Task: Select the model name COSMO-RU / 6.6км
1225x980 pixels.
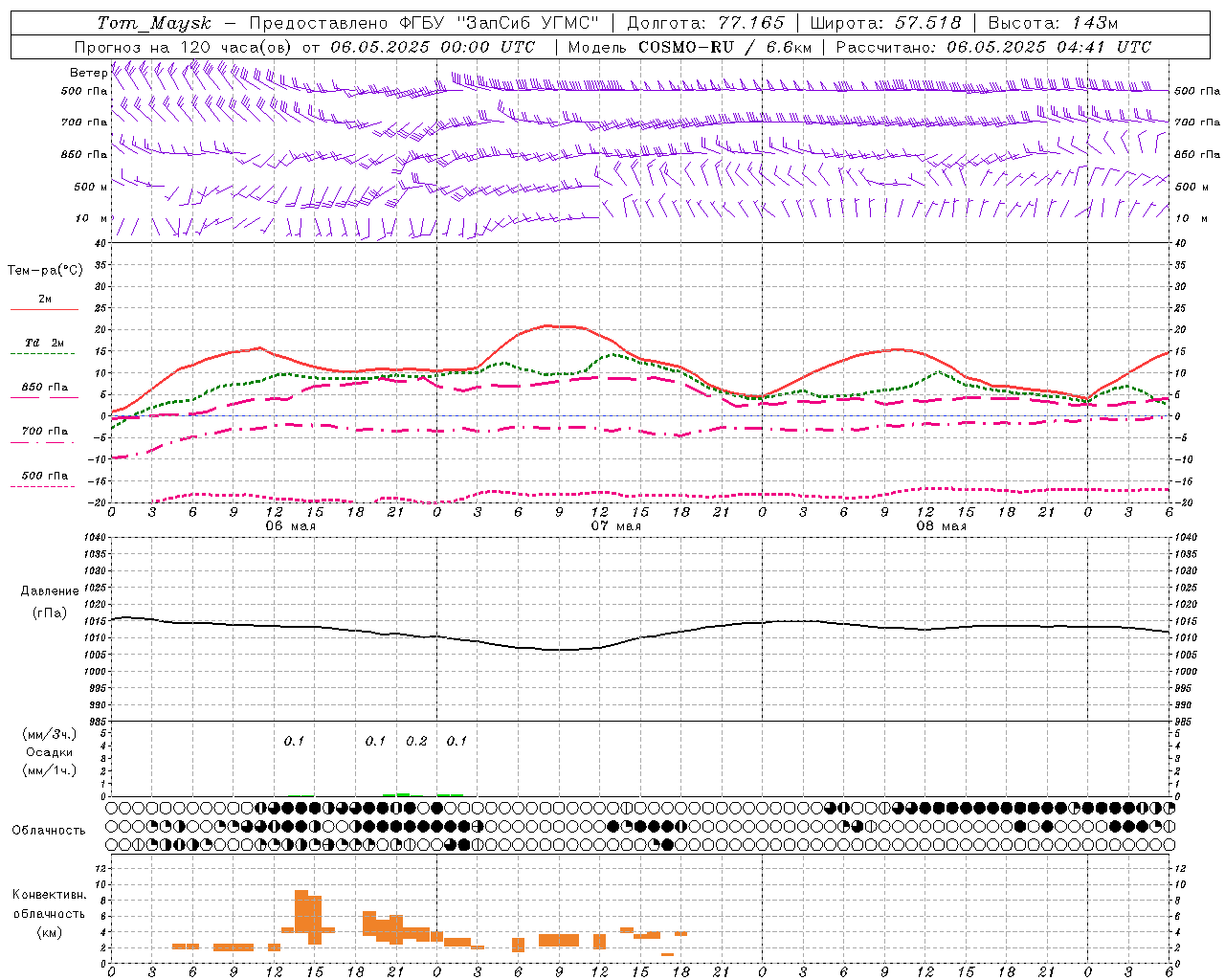Action: [724, 47]
